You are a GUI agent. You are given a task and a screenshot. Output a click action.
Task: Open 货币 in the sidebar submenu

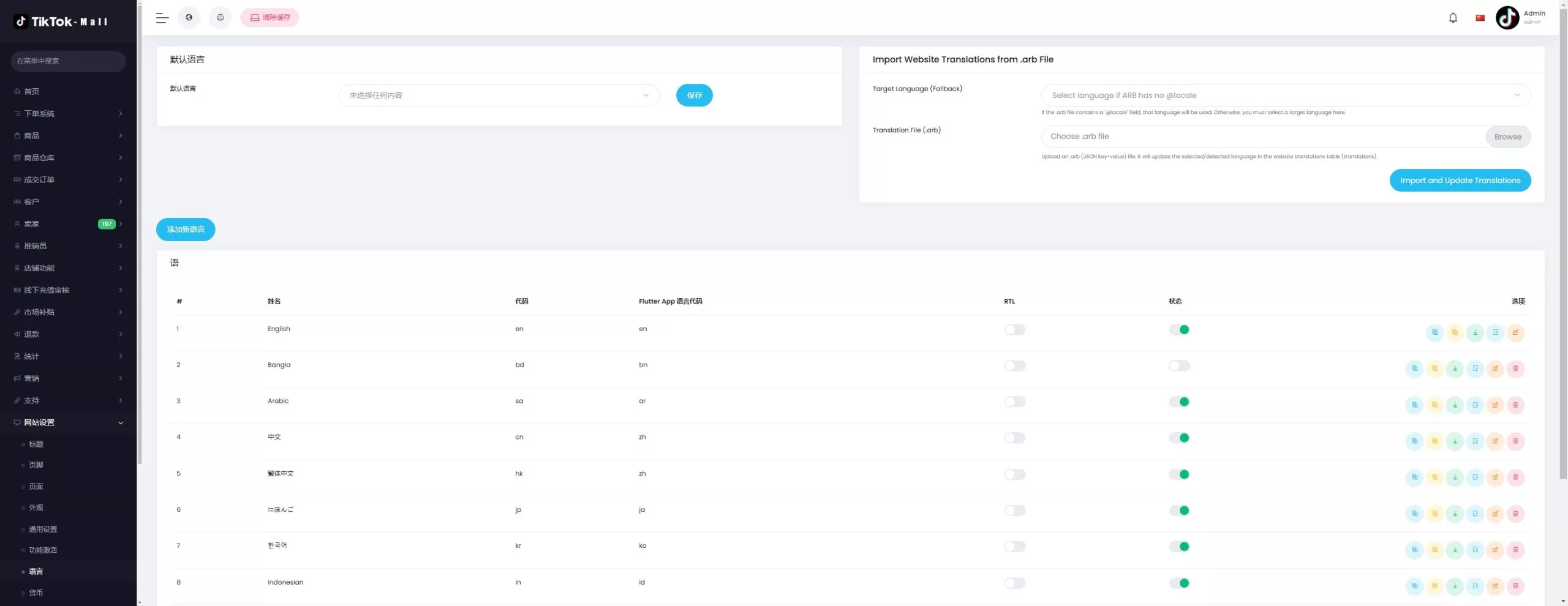point(36,593)
